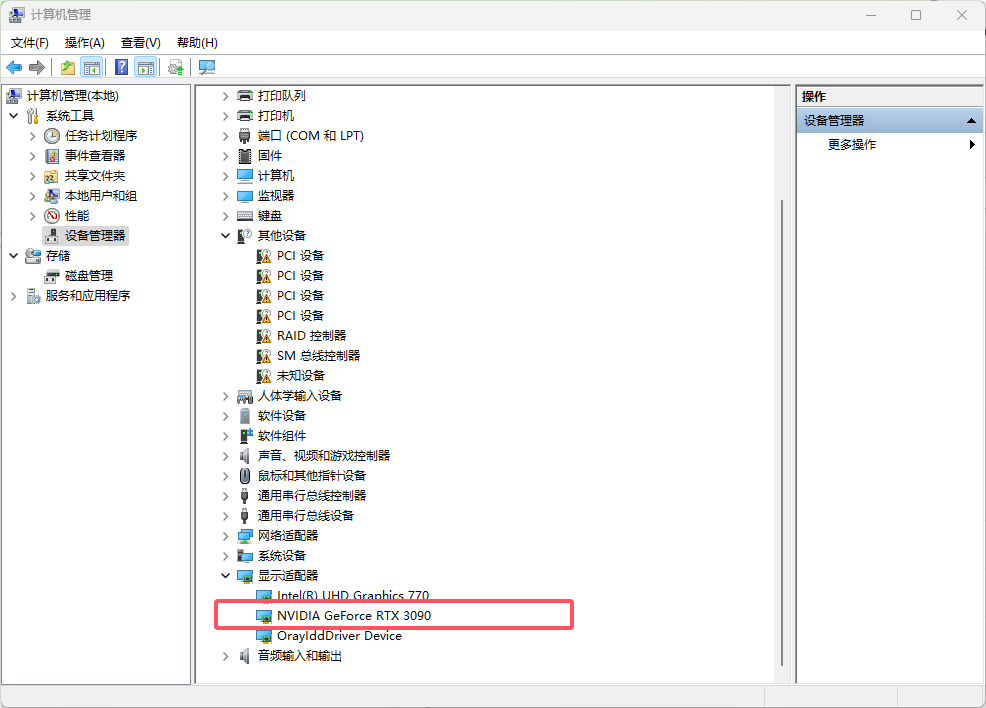This screenshot has width=986, height=708.
Task: Expand the 共享文件夹 node
Action: (33, 176)
